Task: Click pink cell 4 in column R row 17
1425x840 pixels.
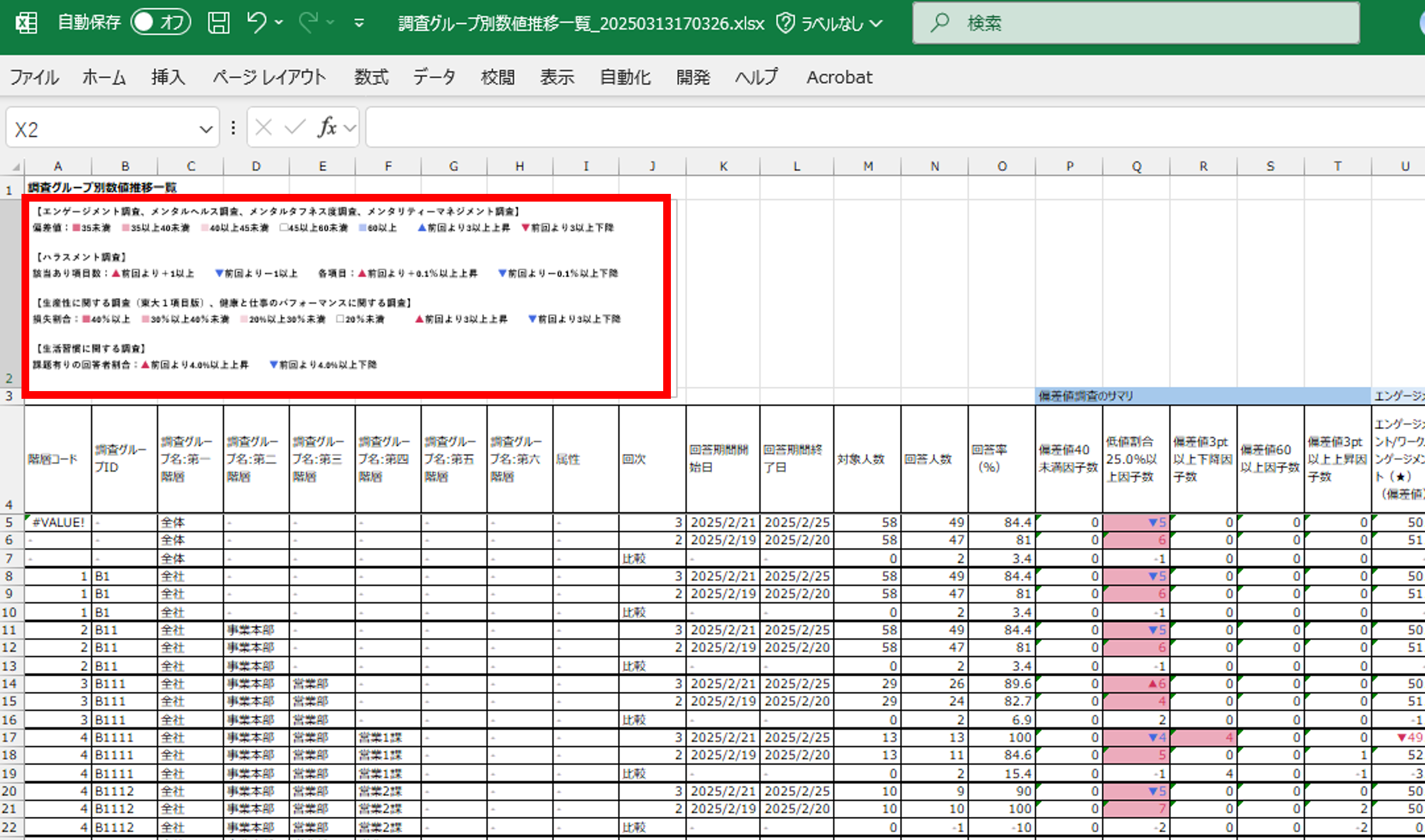Action: (1203, 738)
